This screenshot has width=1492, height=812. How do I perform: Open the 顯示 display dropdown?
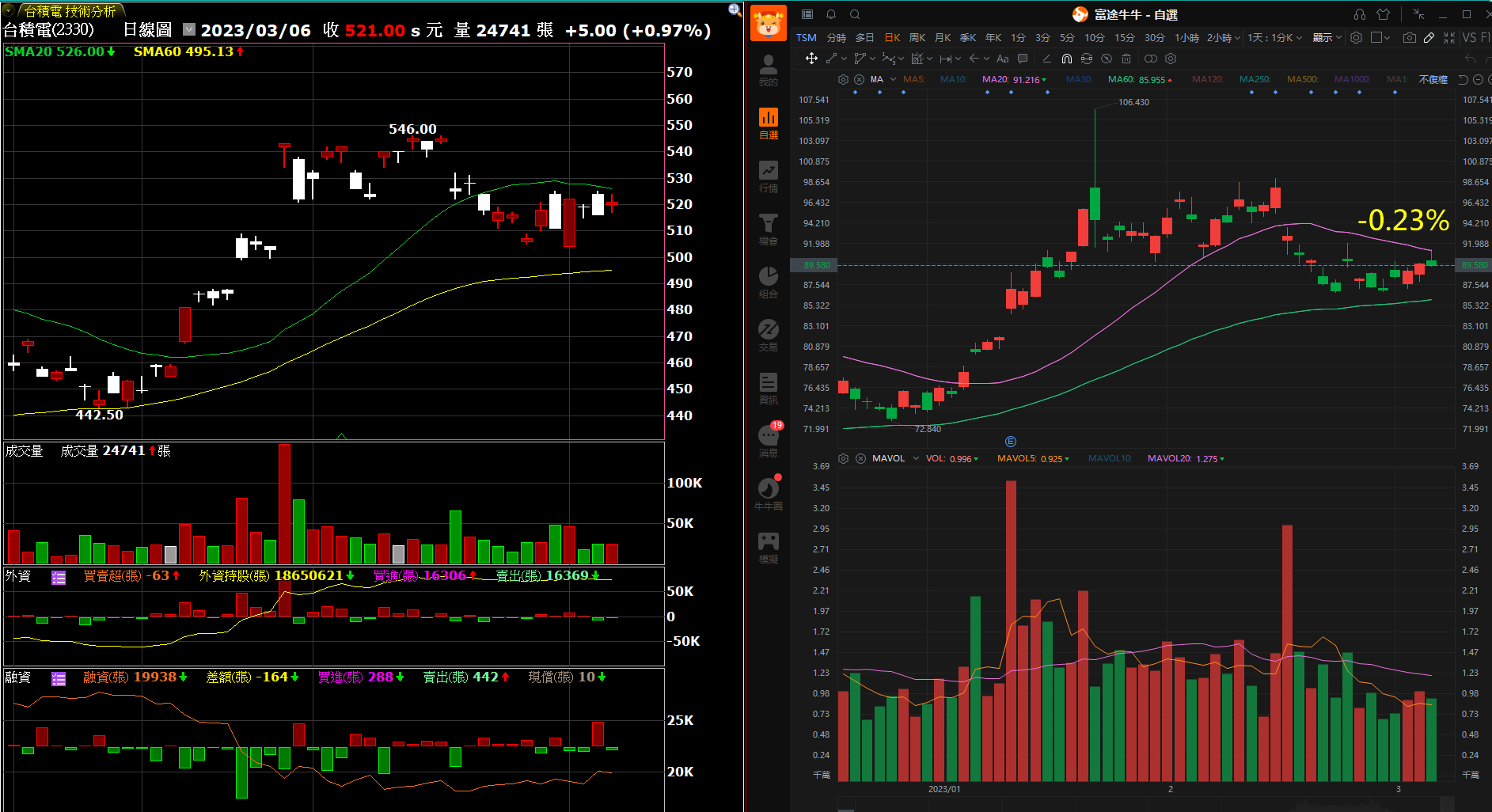point(1327,38)
